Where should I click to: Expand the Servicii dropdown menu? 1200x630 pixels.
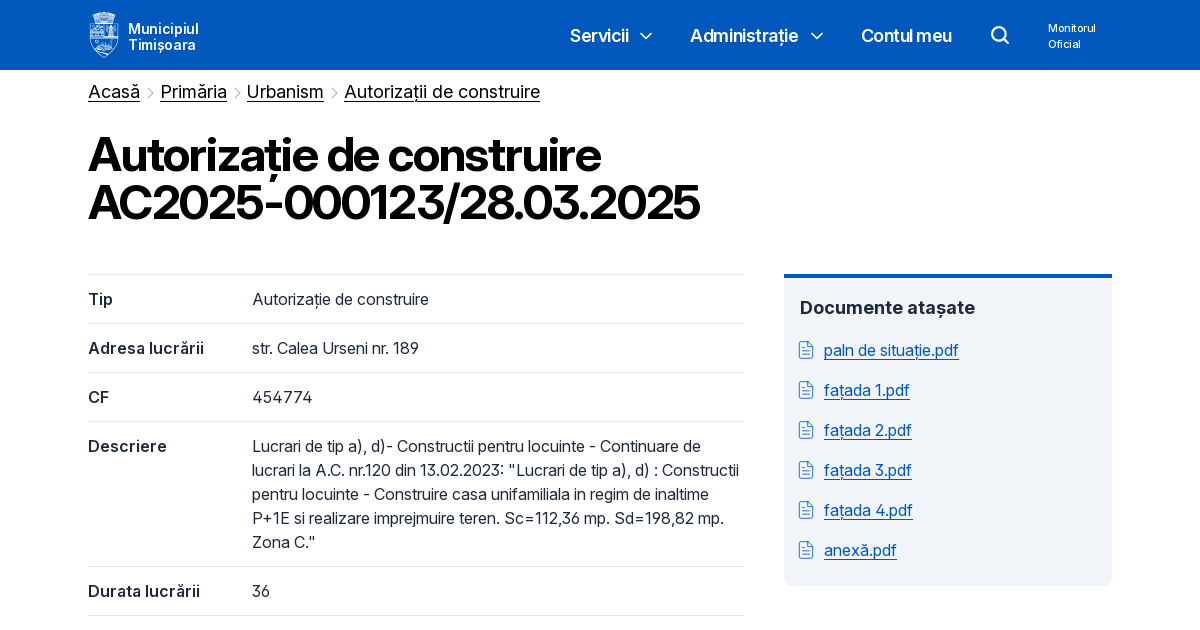point(611,35)
